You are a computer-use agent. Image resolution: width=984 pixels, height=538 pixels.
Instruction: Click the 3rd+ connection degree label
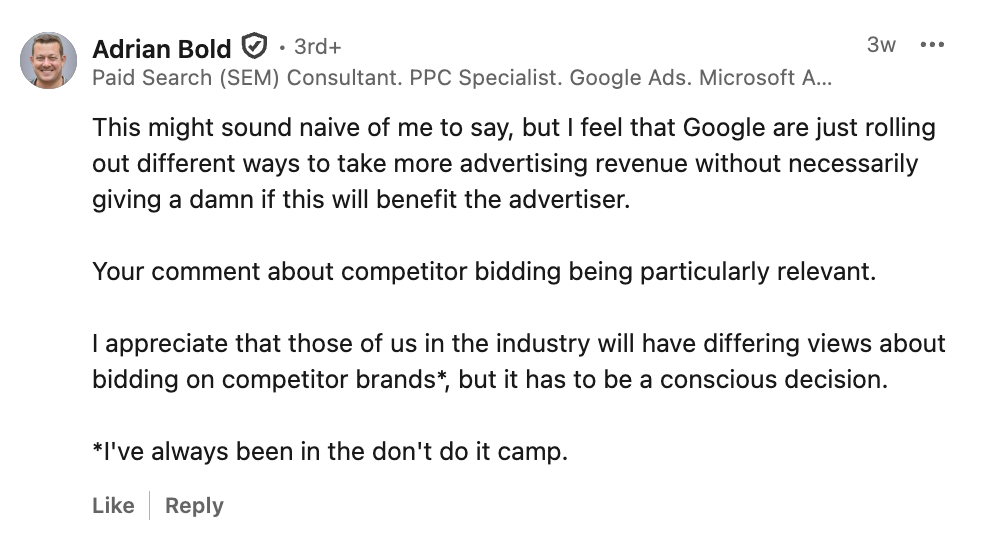pyautogui.click(x=318, y=47)
